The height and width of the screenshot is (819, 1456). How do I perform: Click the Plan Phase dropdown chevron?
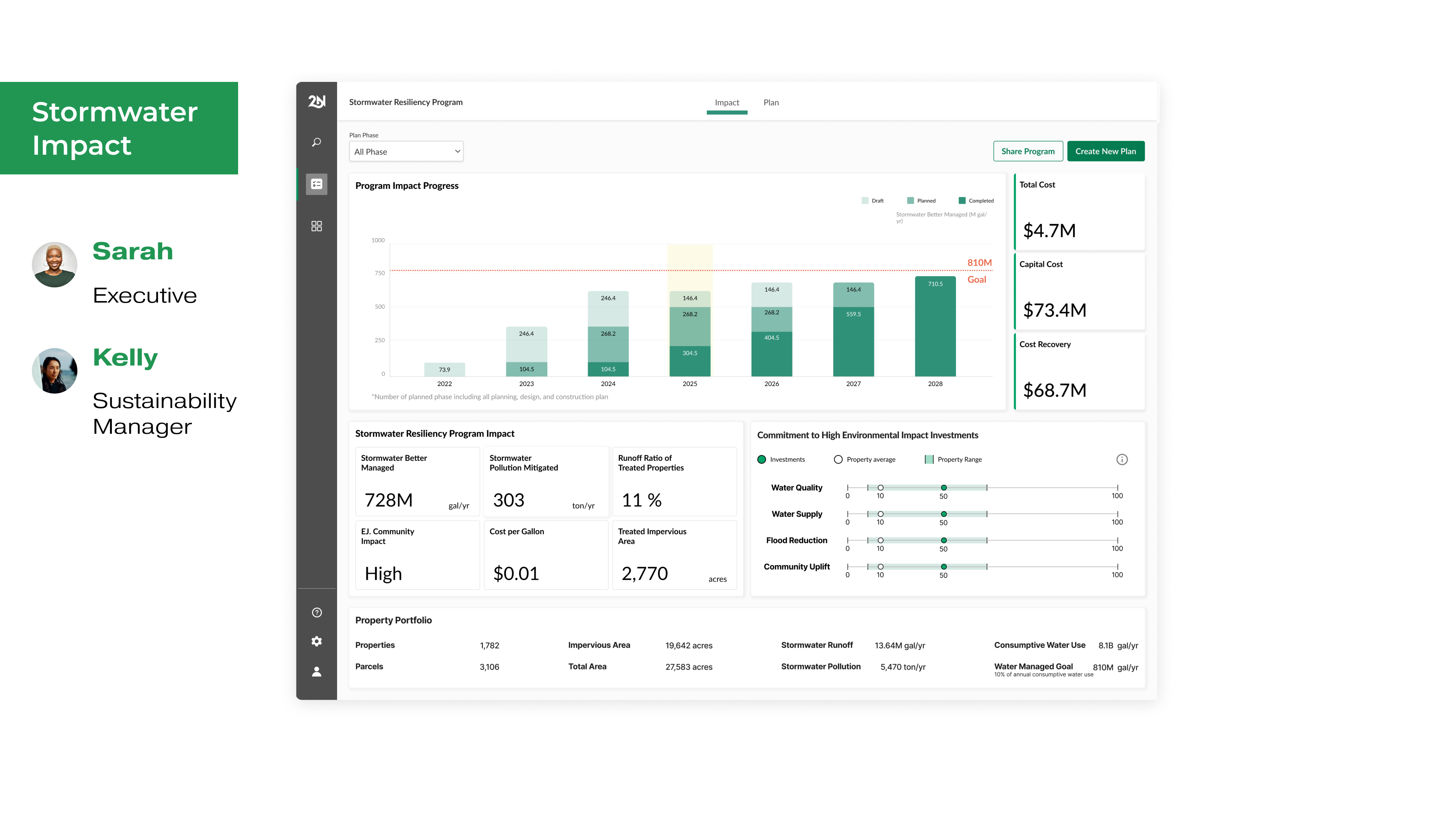457,152
